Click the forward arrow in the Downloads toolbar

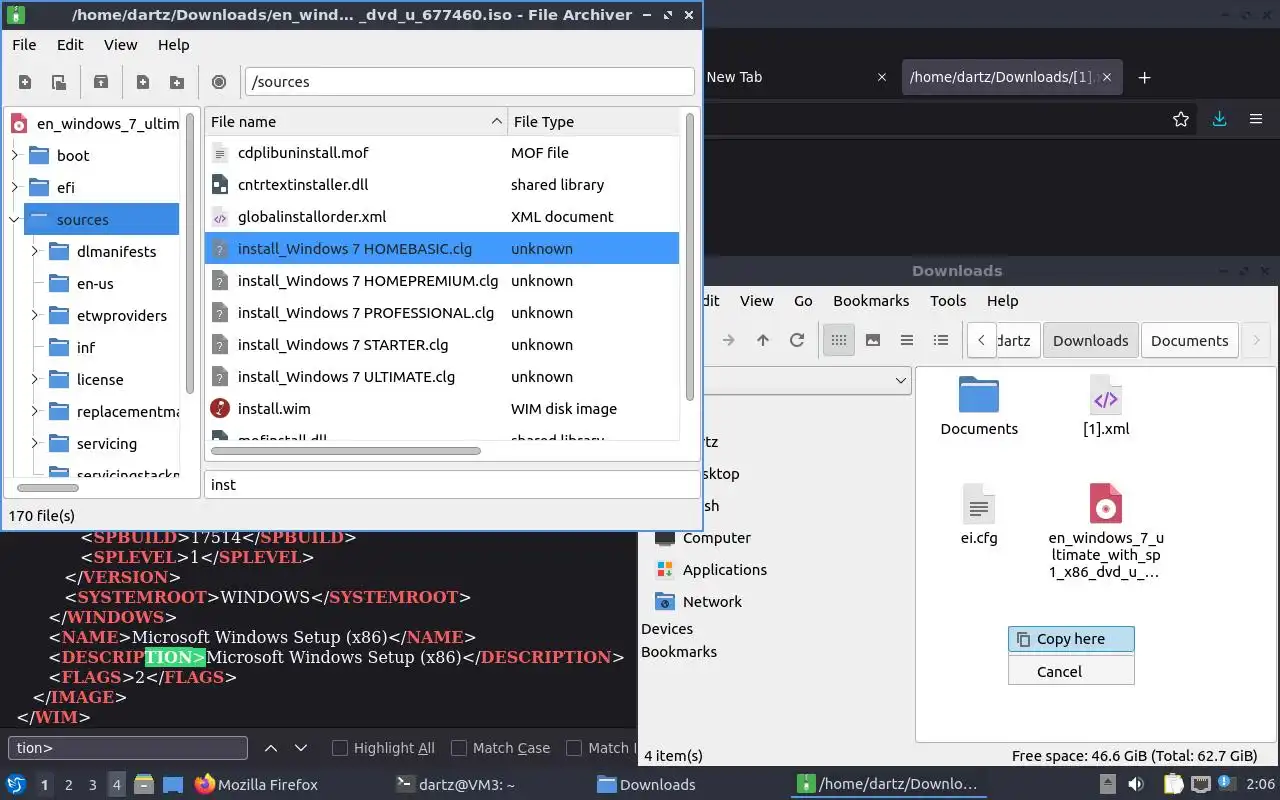pyautogui.click(x=729, y=340)
